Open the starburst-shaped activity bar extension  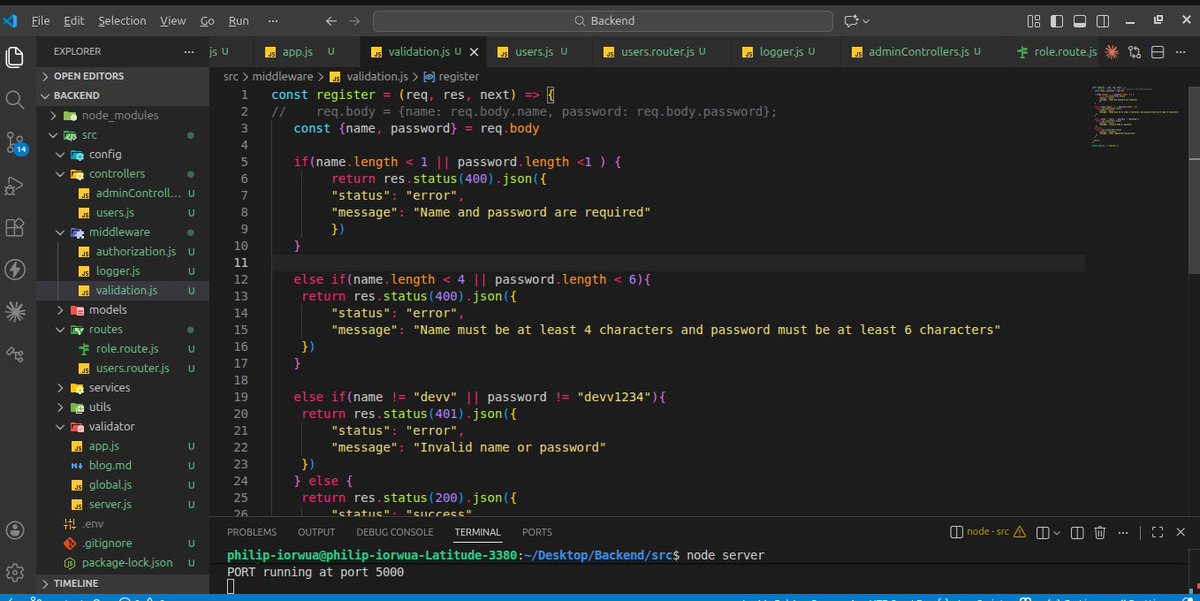tap(15, 312)
